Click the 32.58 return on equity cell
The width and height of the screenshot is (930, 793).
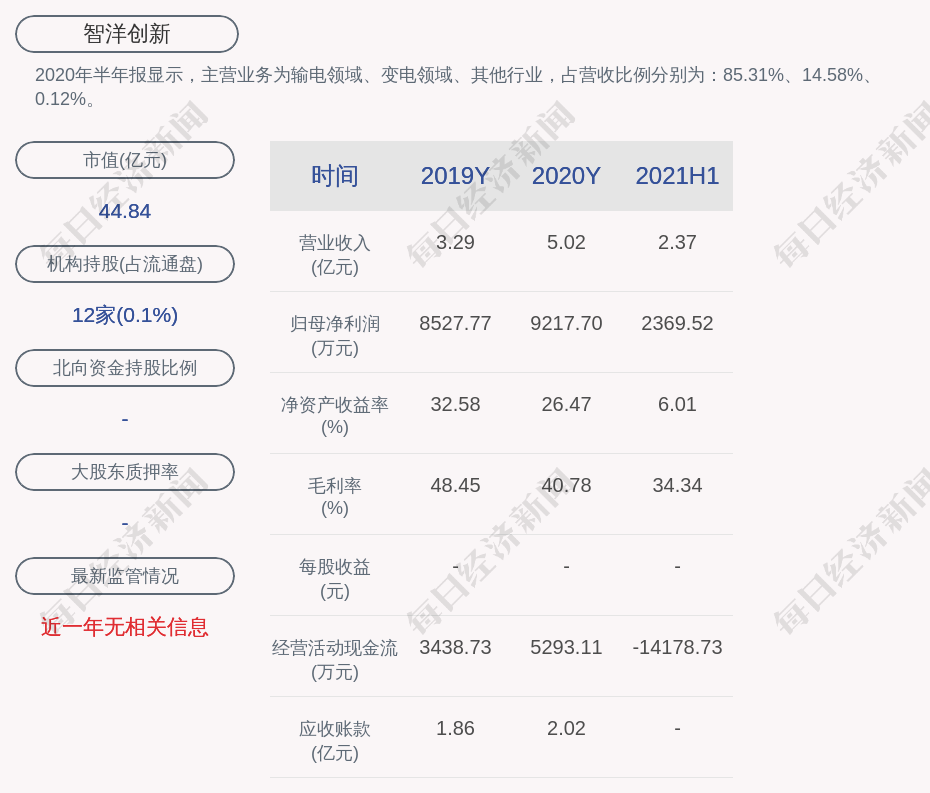pyautogui.click(x=455, y=404)
